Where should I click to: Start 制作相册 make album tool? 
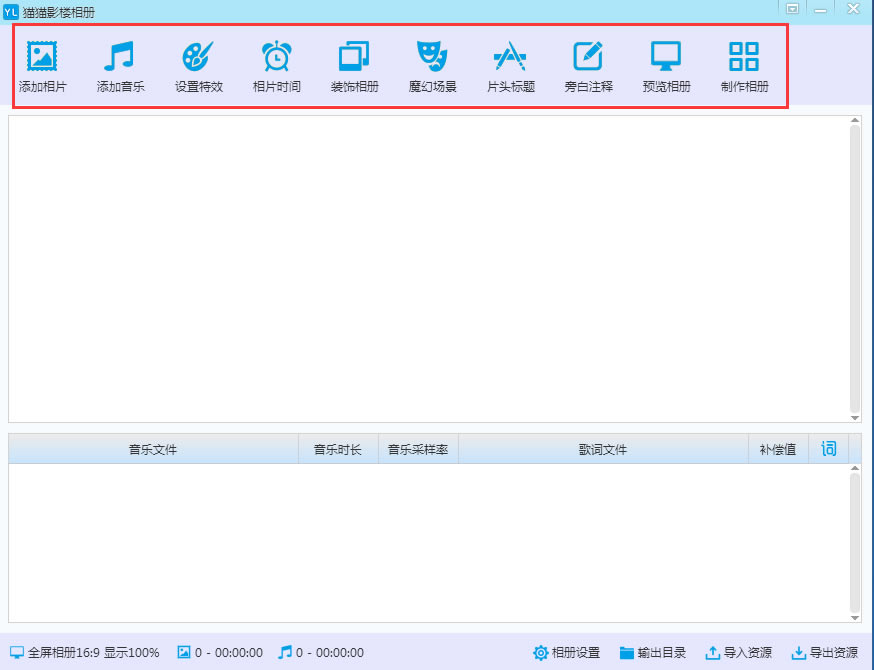(745, 66)
